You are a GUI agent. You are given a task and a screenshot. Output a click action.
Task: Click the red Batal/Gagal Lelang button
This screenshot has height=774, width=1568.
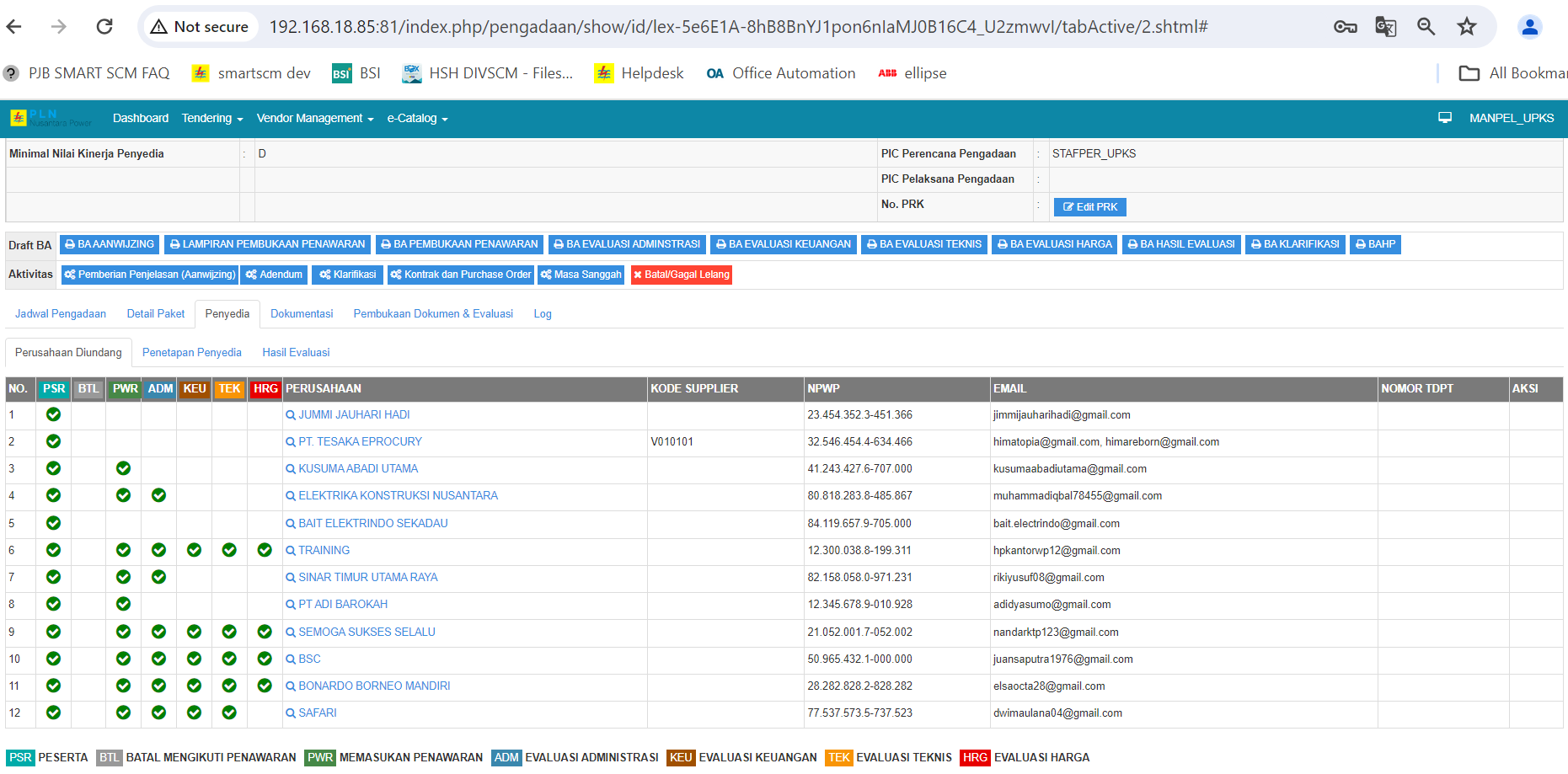[x=682, y=275]
